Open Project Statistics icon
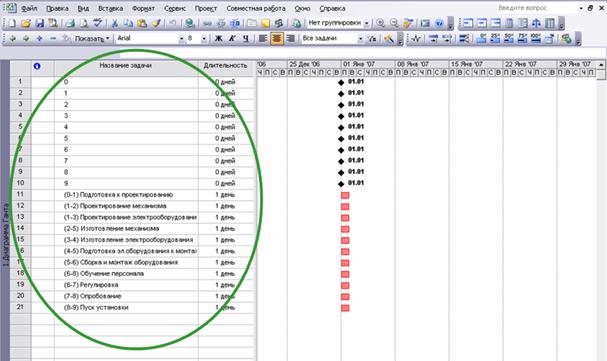The width and height of the screenshot is (607, 361). click(x=416, y=38)
